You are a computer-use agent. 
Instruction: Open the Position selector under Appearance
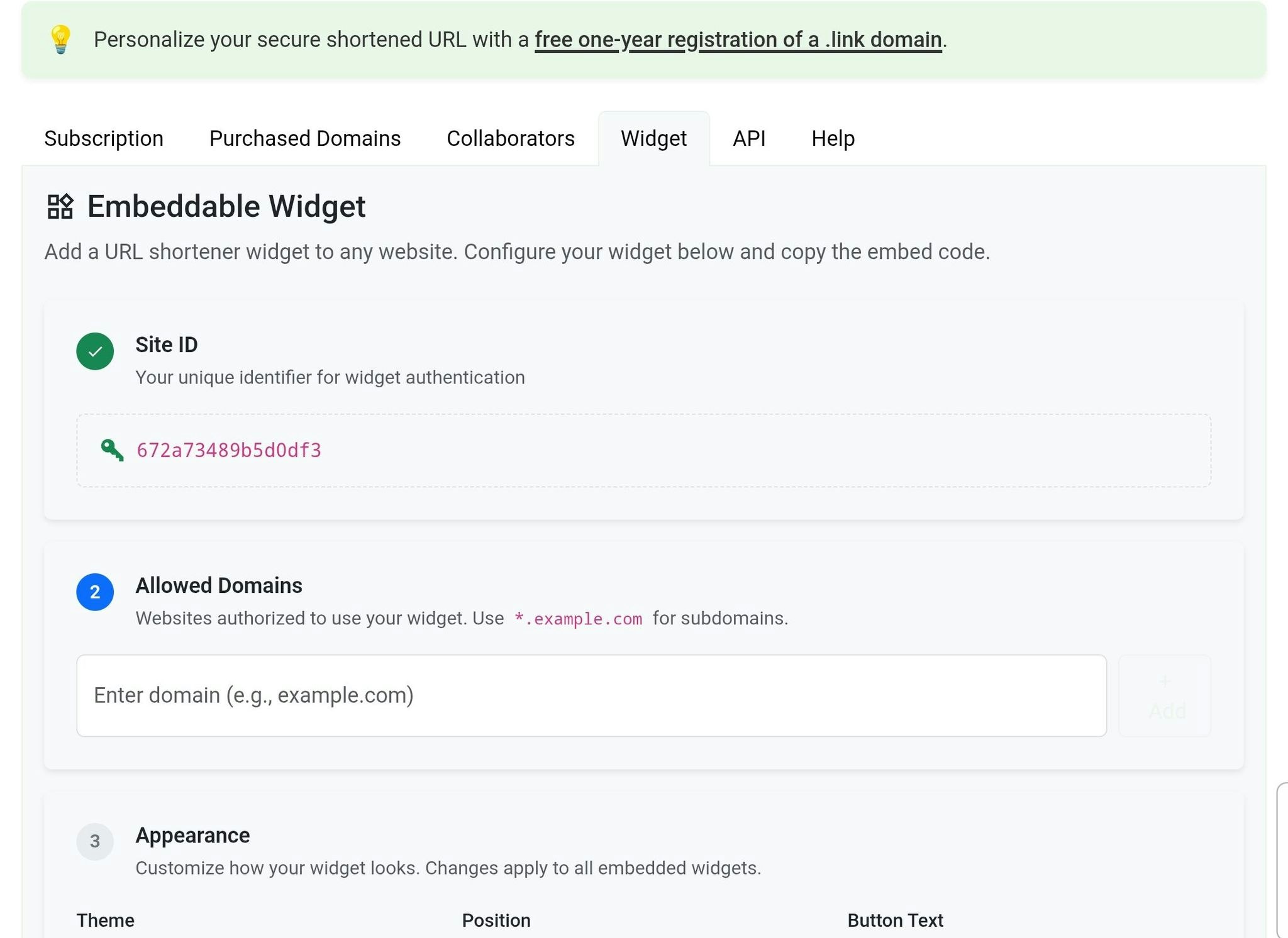[496, 920]
